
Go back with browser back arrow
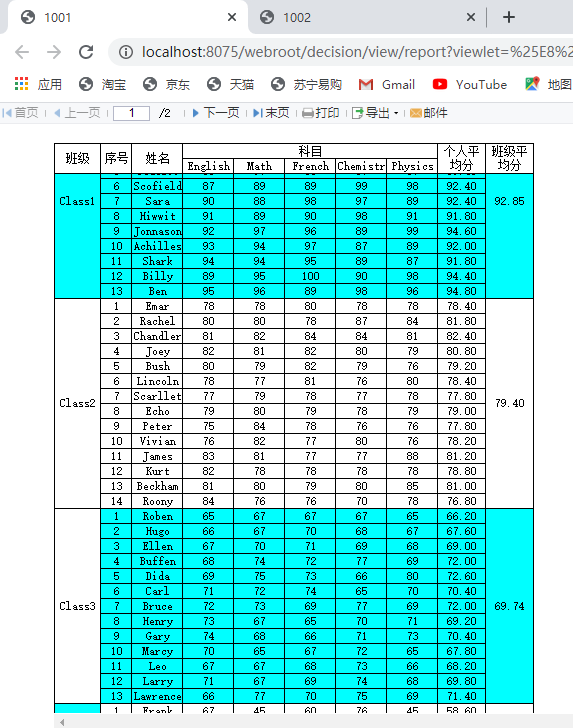click(x=22, y=52)
